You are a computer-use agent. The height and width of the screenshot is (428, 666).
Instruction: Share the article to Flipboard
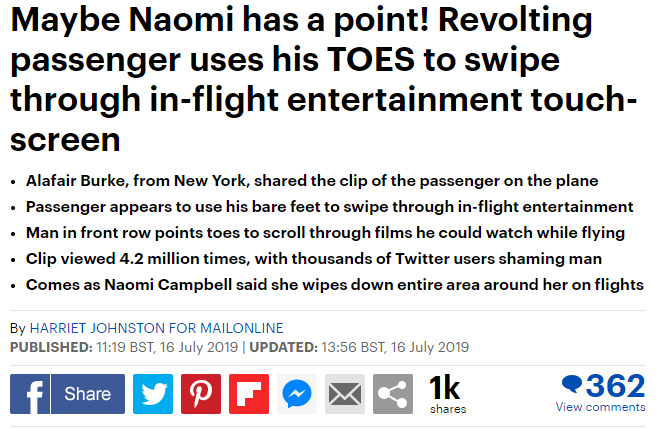click(x=248, y=394)
